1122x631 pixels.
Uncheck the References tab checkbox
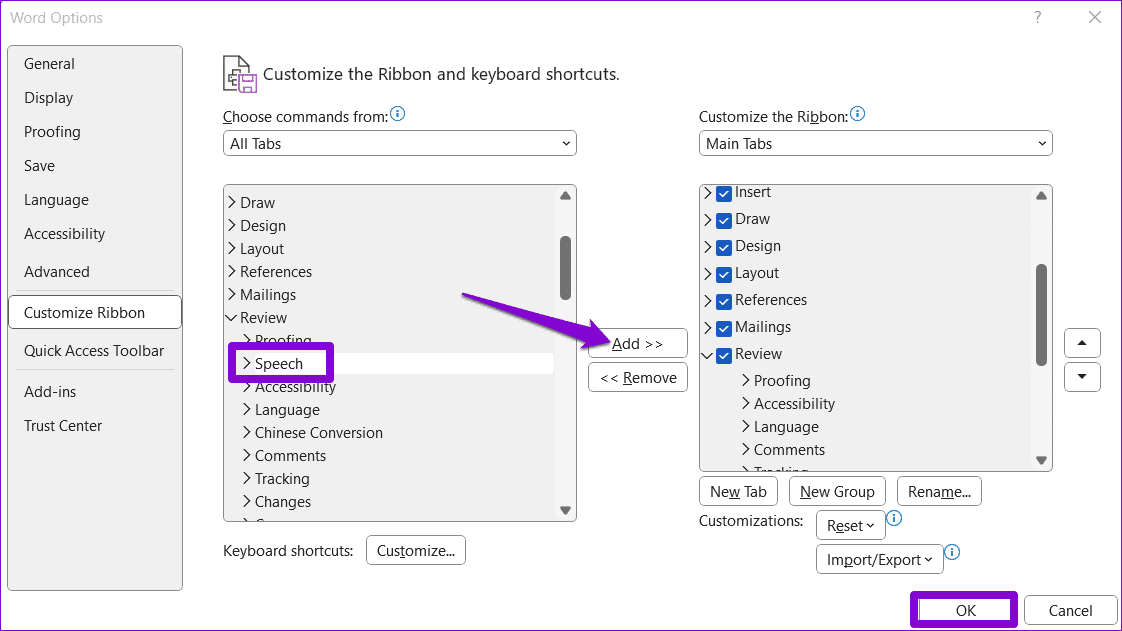[x=723, y=301]
